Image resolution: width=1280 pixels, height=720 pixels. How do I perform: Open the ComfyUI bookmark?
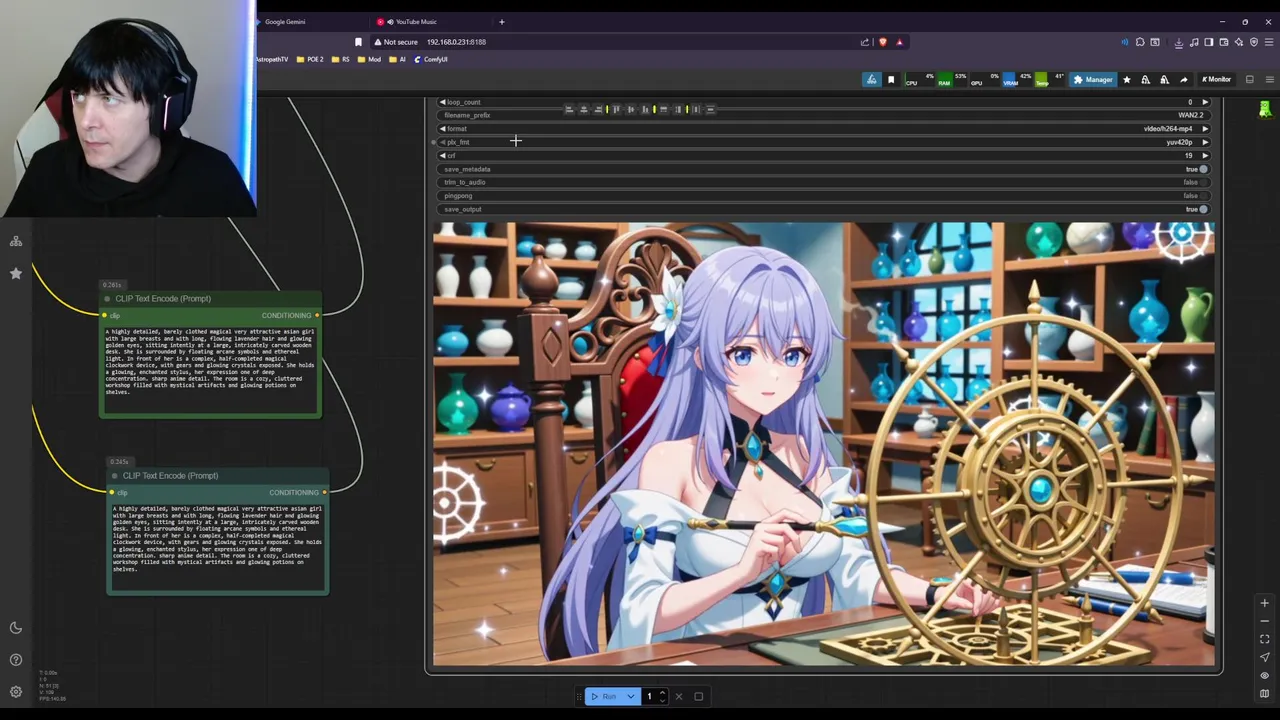(x=430, y=60)
